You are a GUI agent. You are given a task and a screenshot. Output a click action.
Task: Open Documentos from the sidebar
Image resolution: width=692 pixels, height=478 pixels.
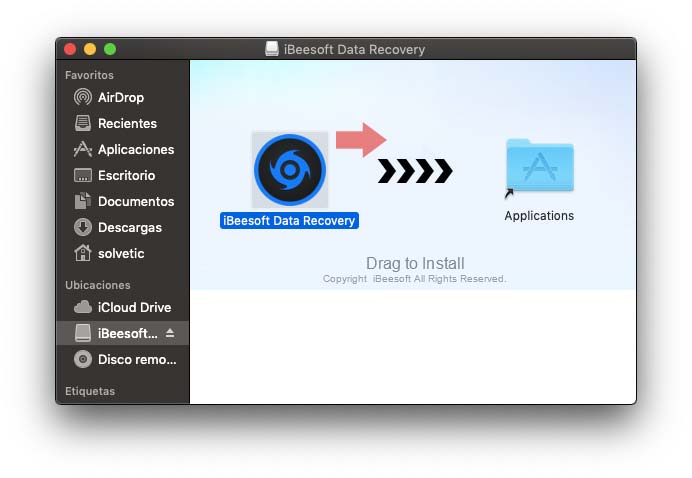point(123,201)
